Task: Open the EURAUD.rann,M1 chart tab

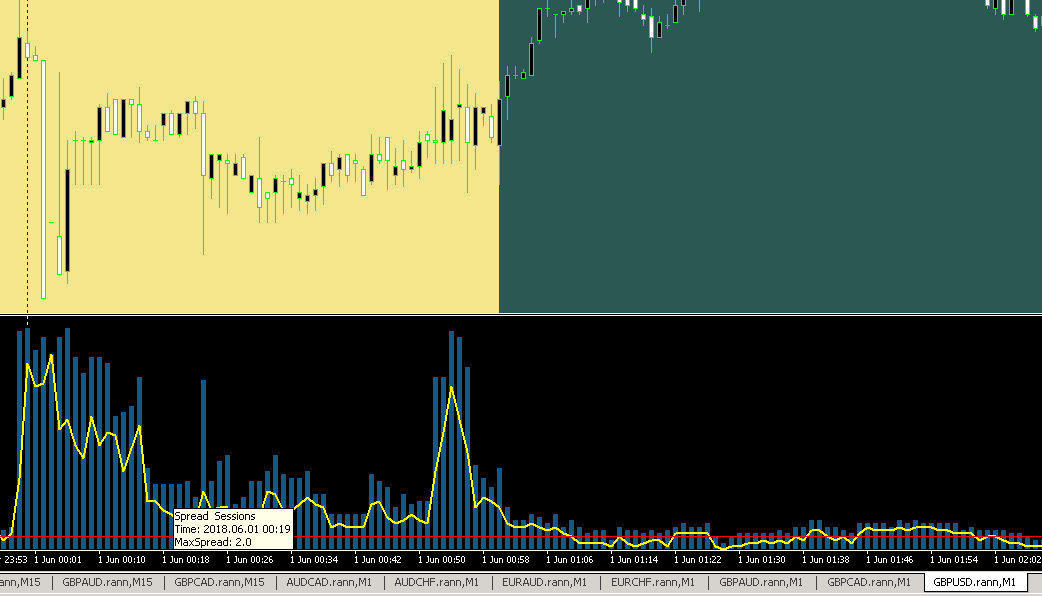Action: 544,582
